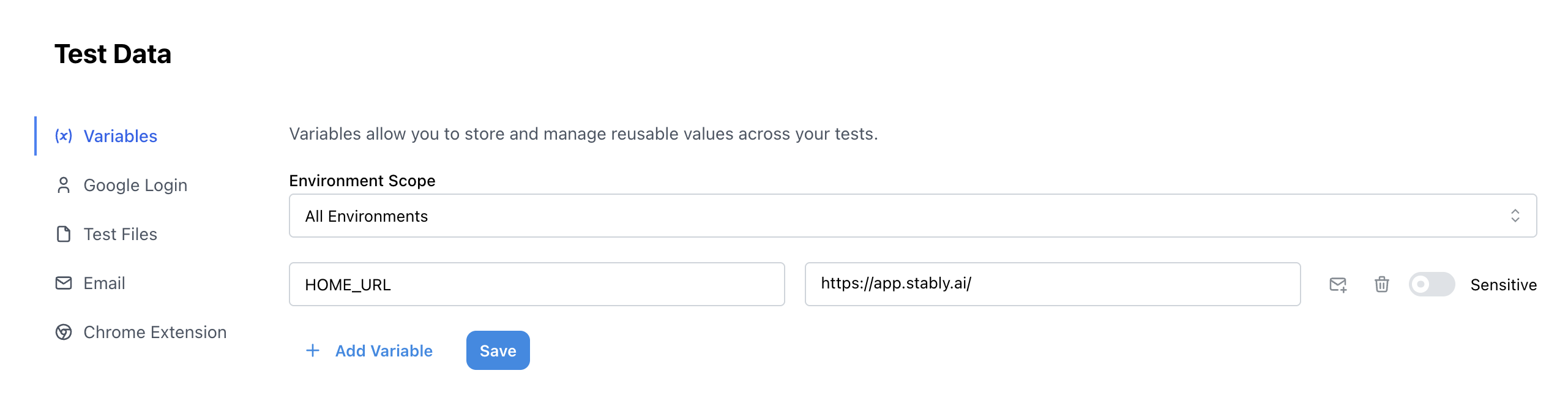Image resolution: width=1568 pixels, height=403 pixels.
Task: Click the Chrome Extension logo icon
Action: point(64,332)
